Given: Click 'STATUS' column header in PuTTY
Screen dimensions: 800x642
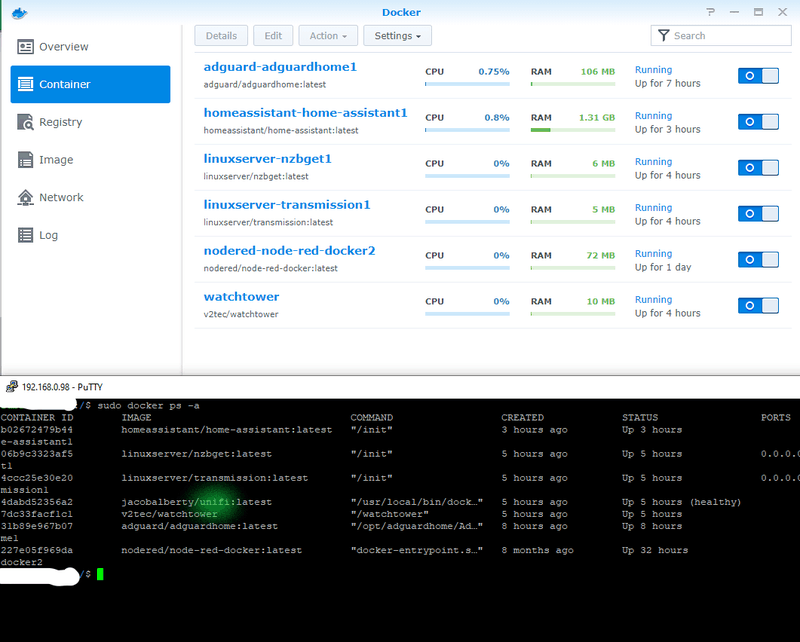Looking at the screenshot, I should click(x=640, y=417).
